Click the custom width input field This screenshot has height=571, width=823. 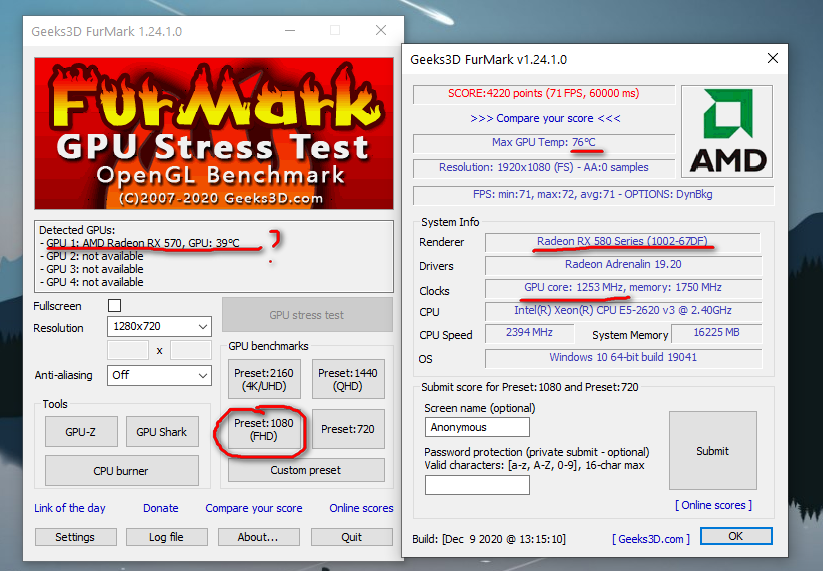click(128, 350)
